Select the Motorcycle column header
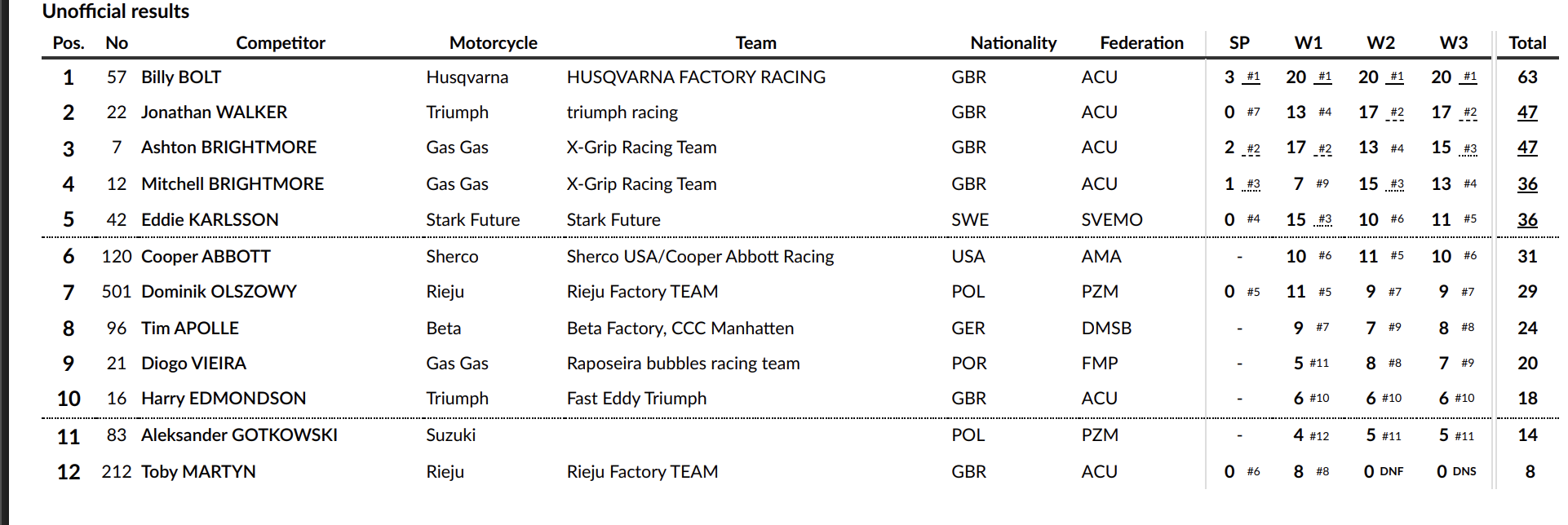 pos(493,43)
